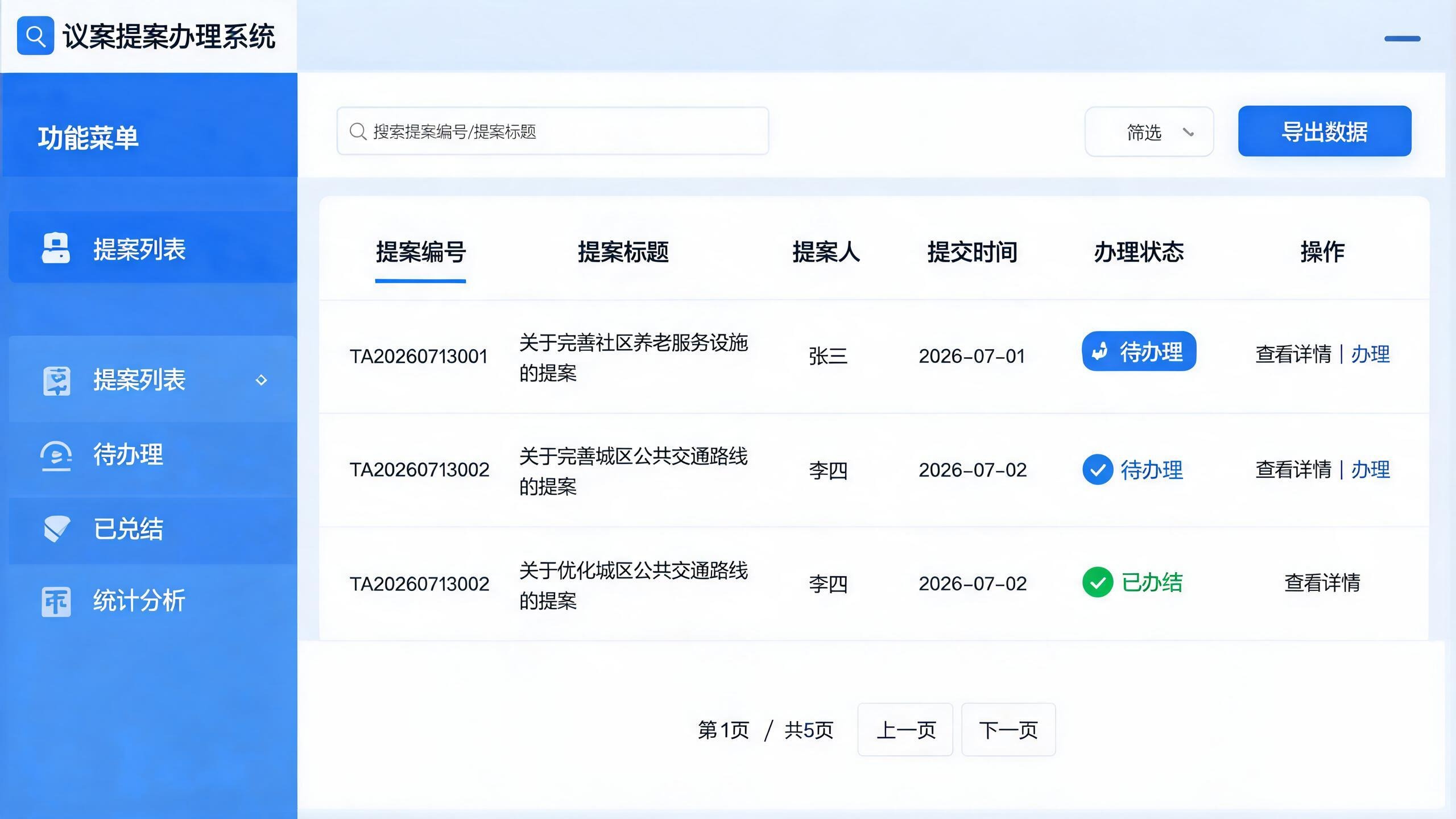
Task: Click title 关于完善社区养老服务设施的提案
Action: tap(634, 358)
